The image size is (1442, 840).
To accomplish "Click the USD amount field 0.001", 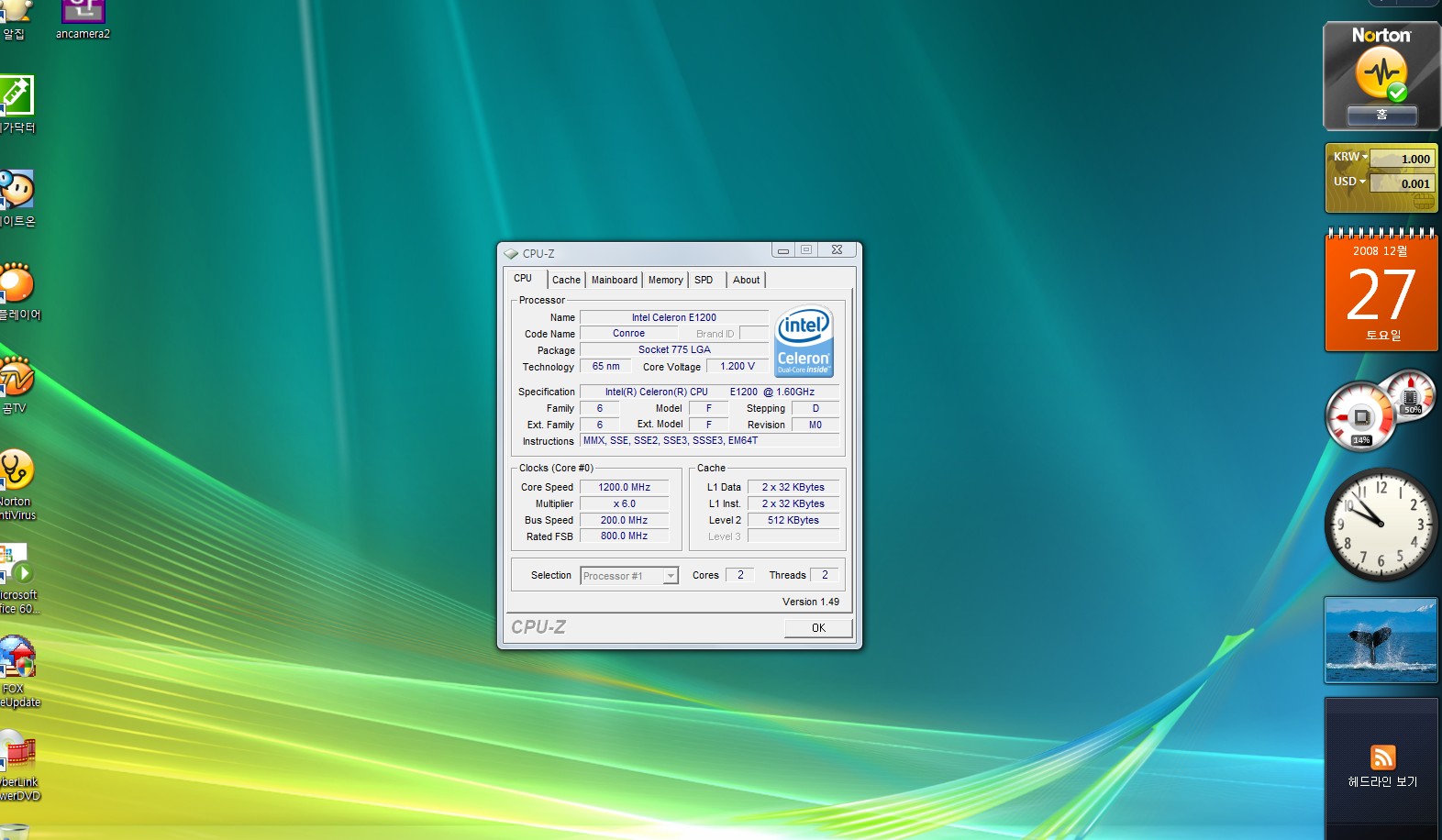I will tap(1402, 183).
